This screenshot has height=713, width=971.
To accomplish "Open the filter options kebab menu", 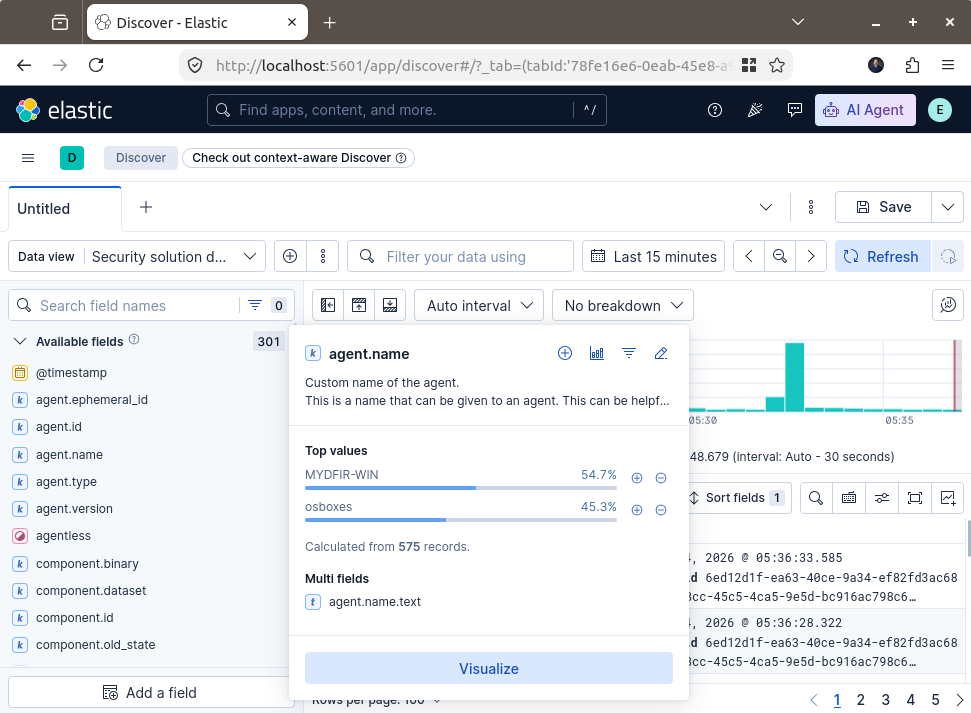I will pos(323,256).
